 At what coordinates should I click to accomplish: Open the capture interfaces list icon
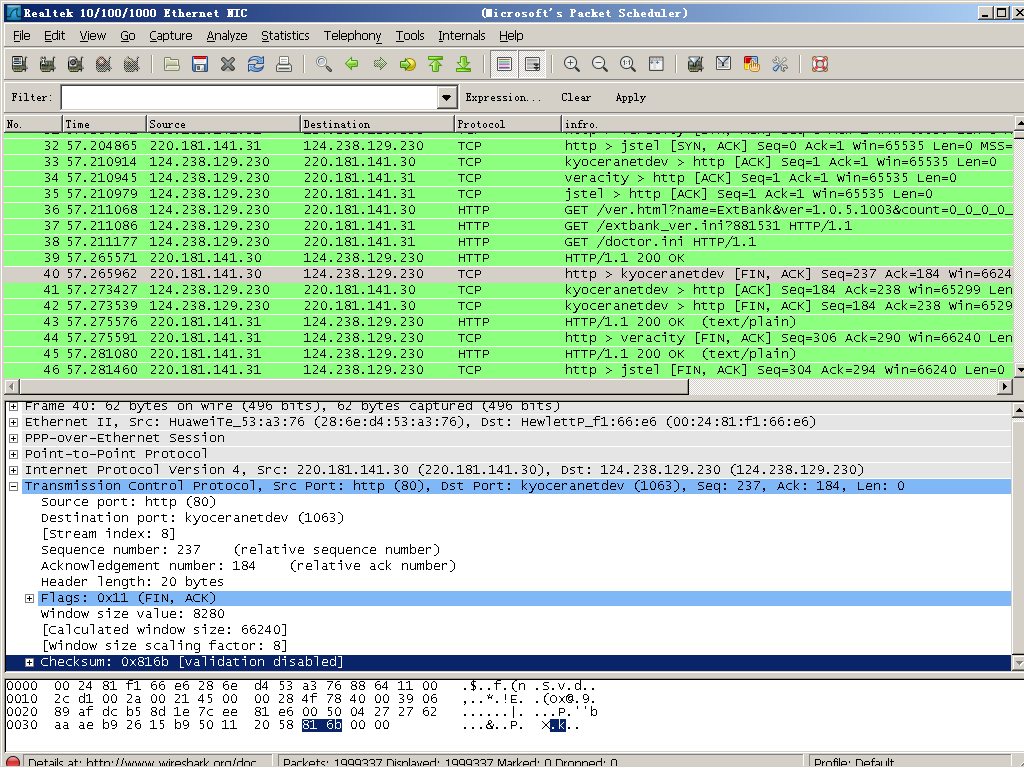(20, 64)
